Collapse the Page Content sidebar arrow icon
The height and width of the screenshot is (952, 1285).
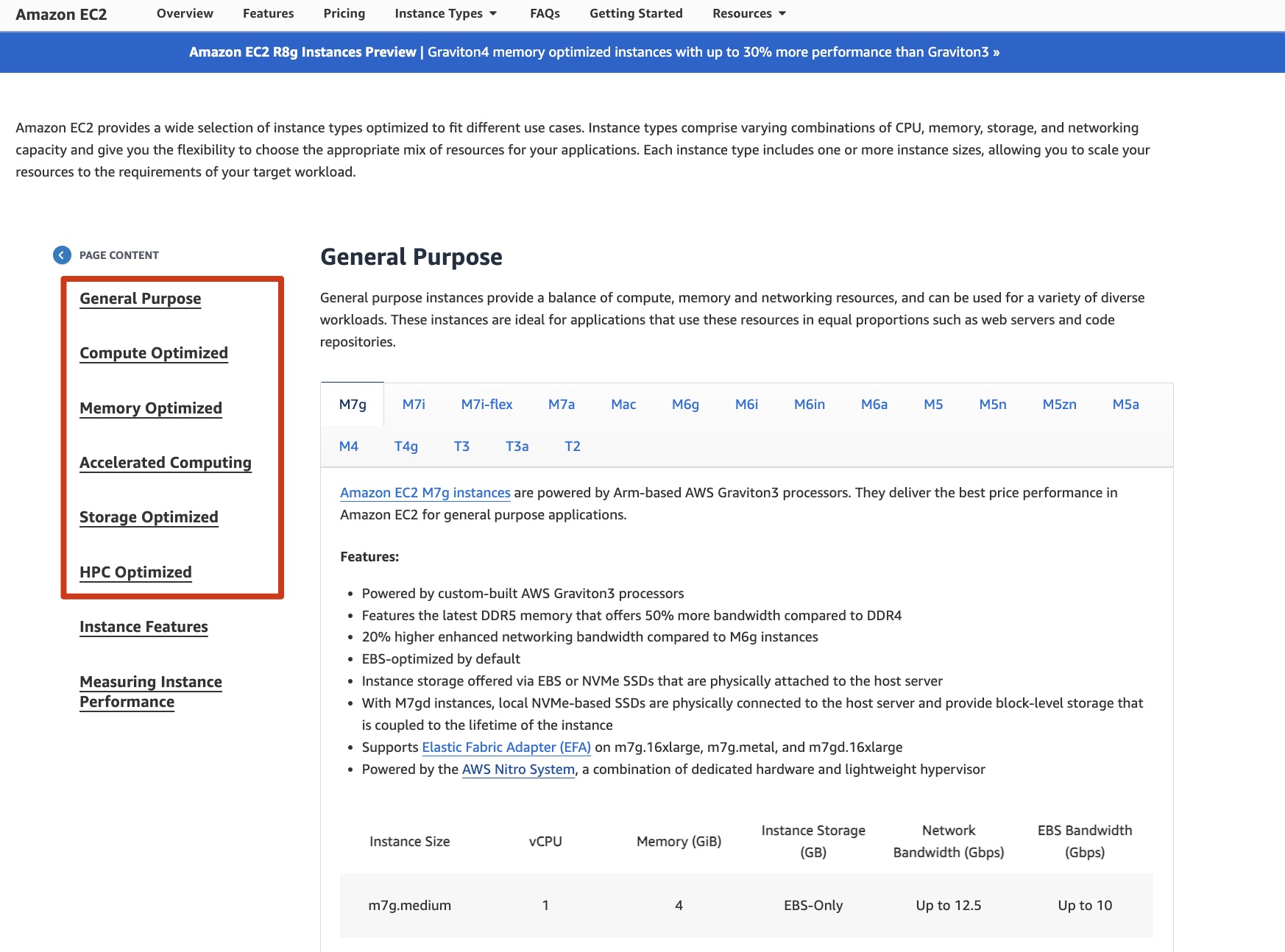(x=62, y=255)
